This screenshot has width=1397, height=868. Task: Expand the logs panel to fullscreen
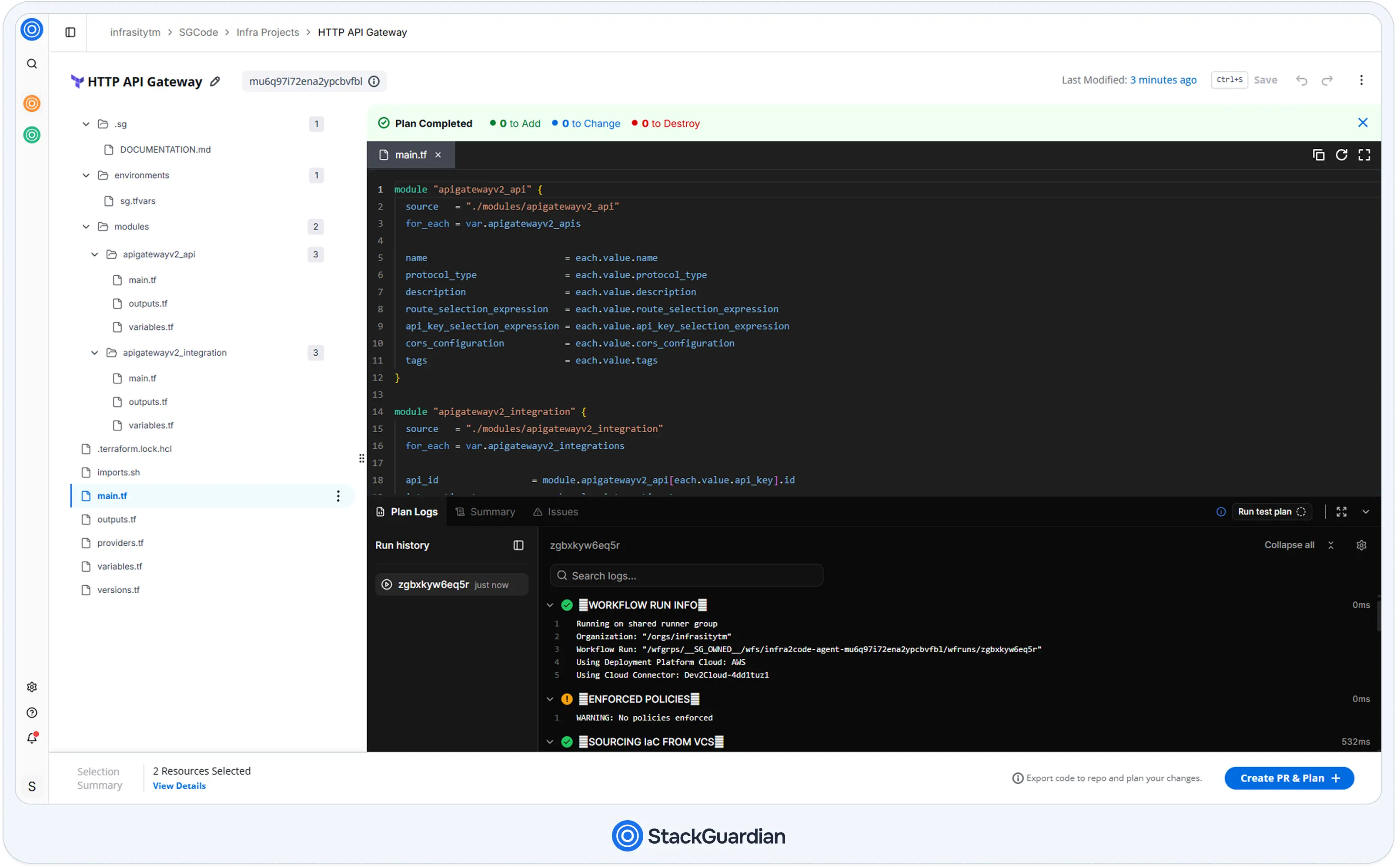1341,512
